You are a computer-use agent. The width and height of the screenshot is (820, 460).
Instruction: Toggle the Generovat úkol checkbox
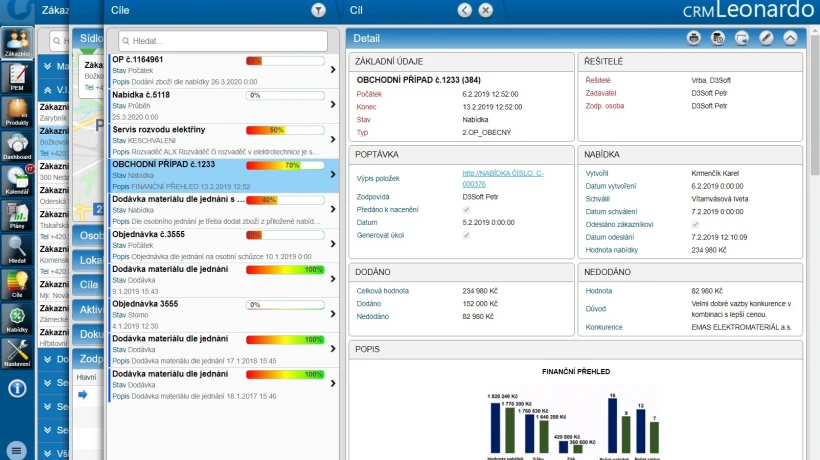[466, 235]
